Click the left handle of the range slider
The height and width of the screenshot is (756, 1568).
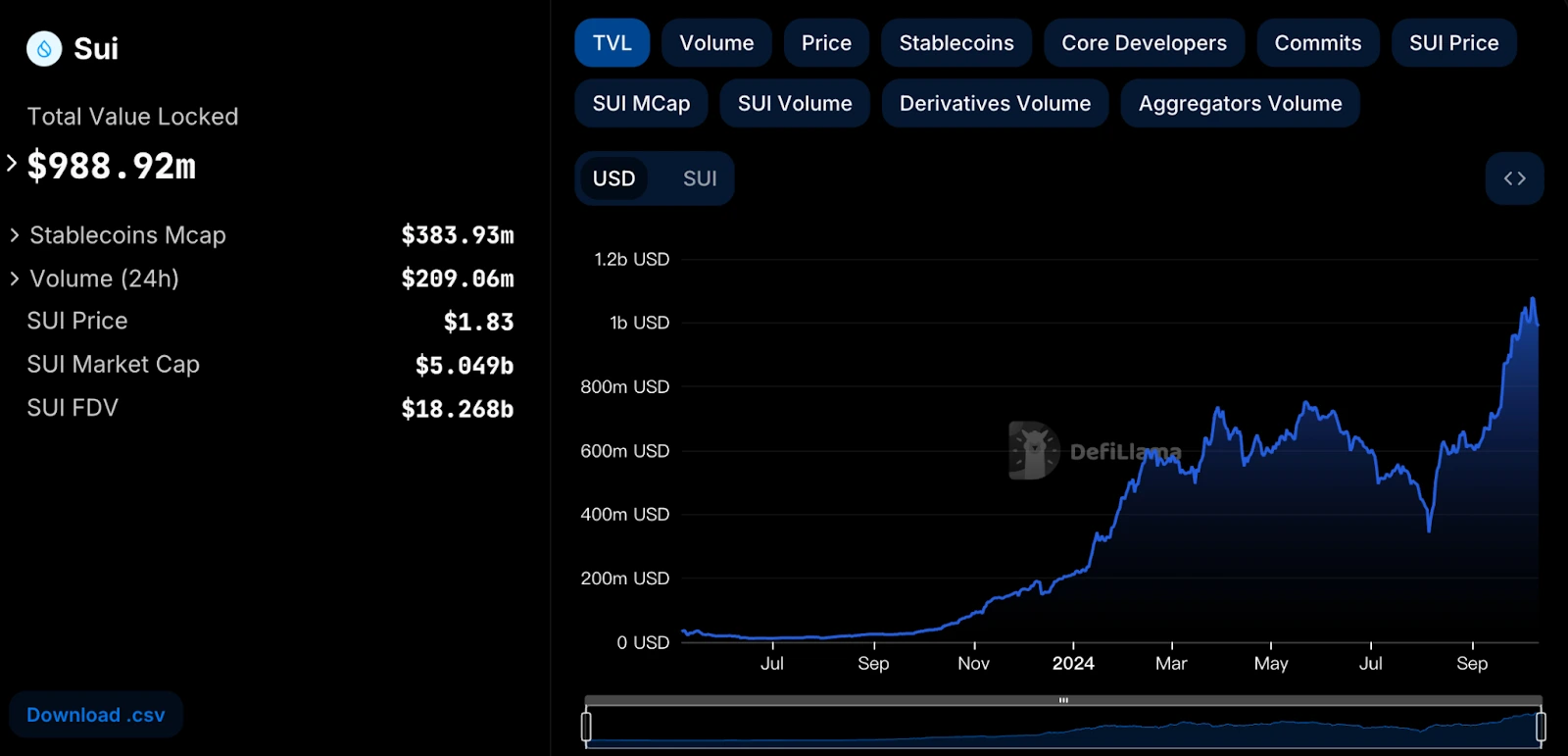point(586,727)
